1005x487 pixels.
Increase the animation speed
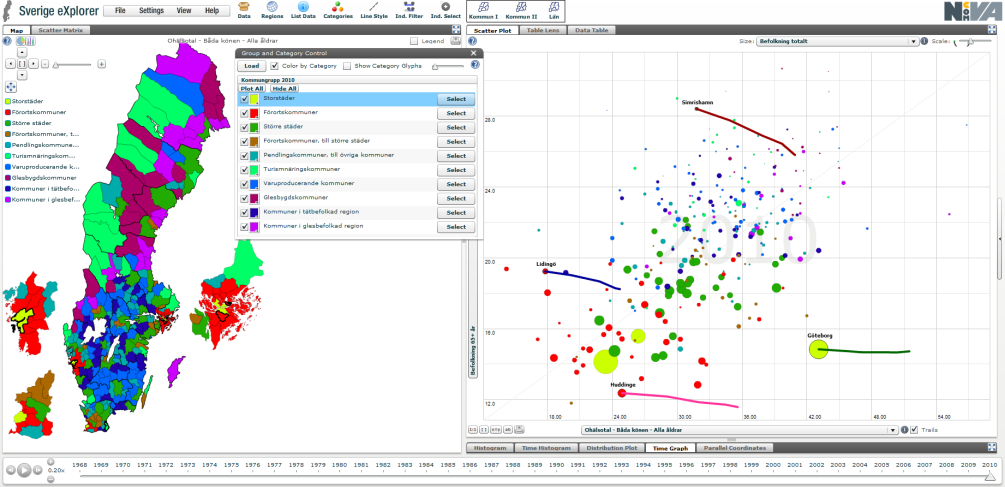pyautogui.click(x=51, y=462)
